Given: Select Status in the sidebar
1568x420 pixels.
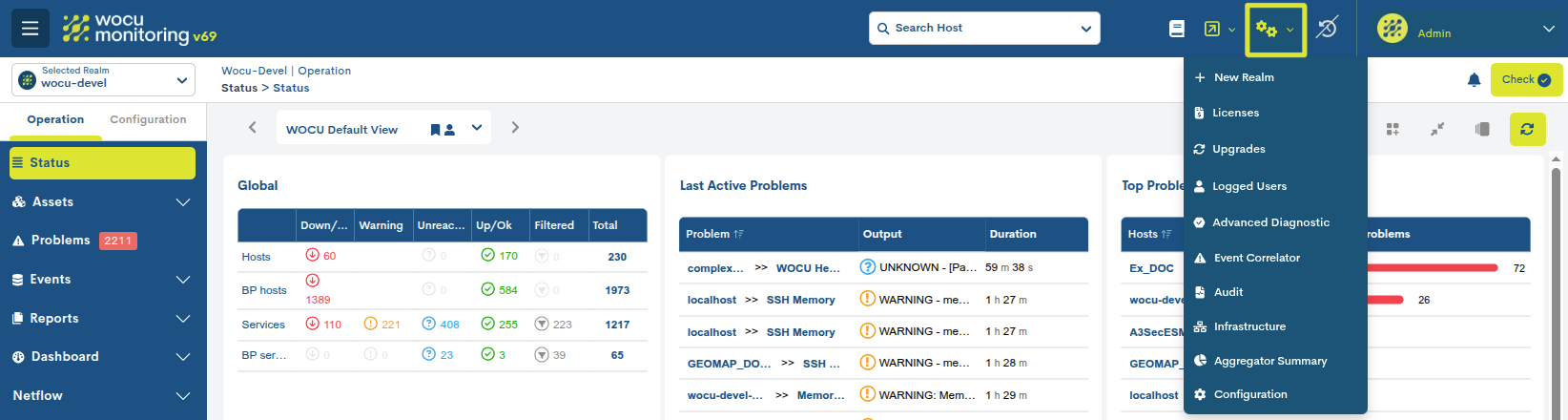Looking at the screenshot, I should pos(102,162).
